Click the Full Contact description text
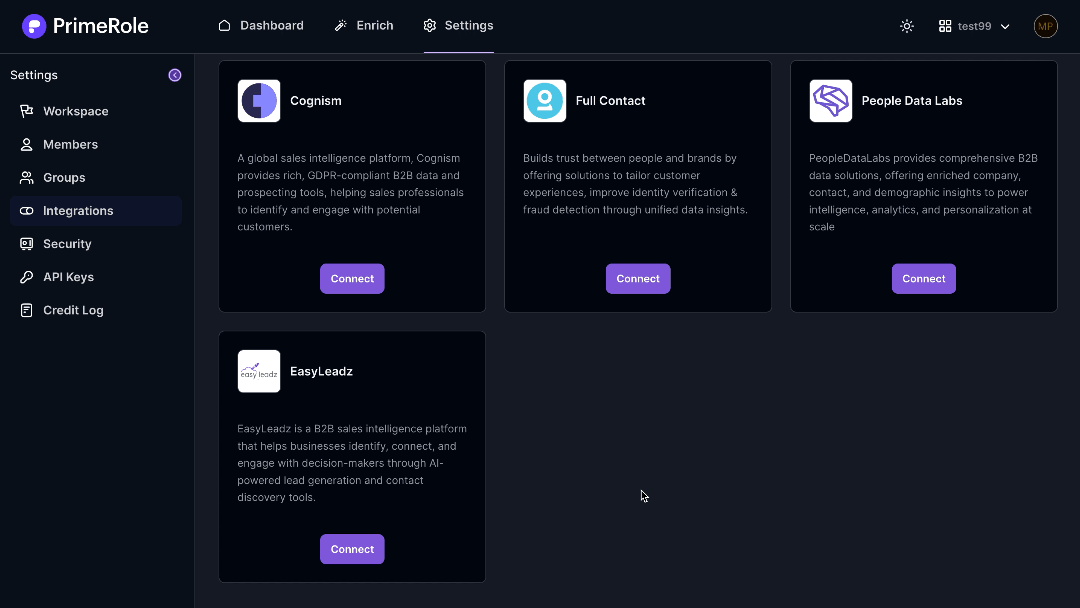The image size is (1080, 608). tap(635, 184)
